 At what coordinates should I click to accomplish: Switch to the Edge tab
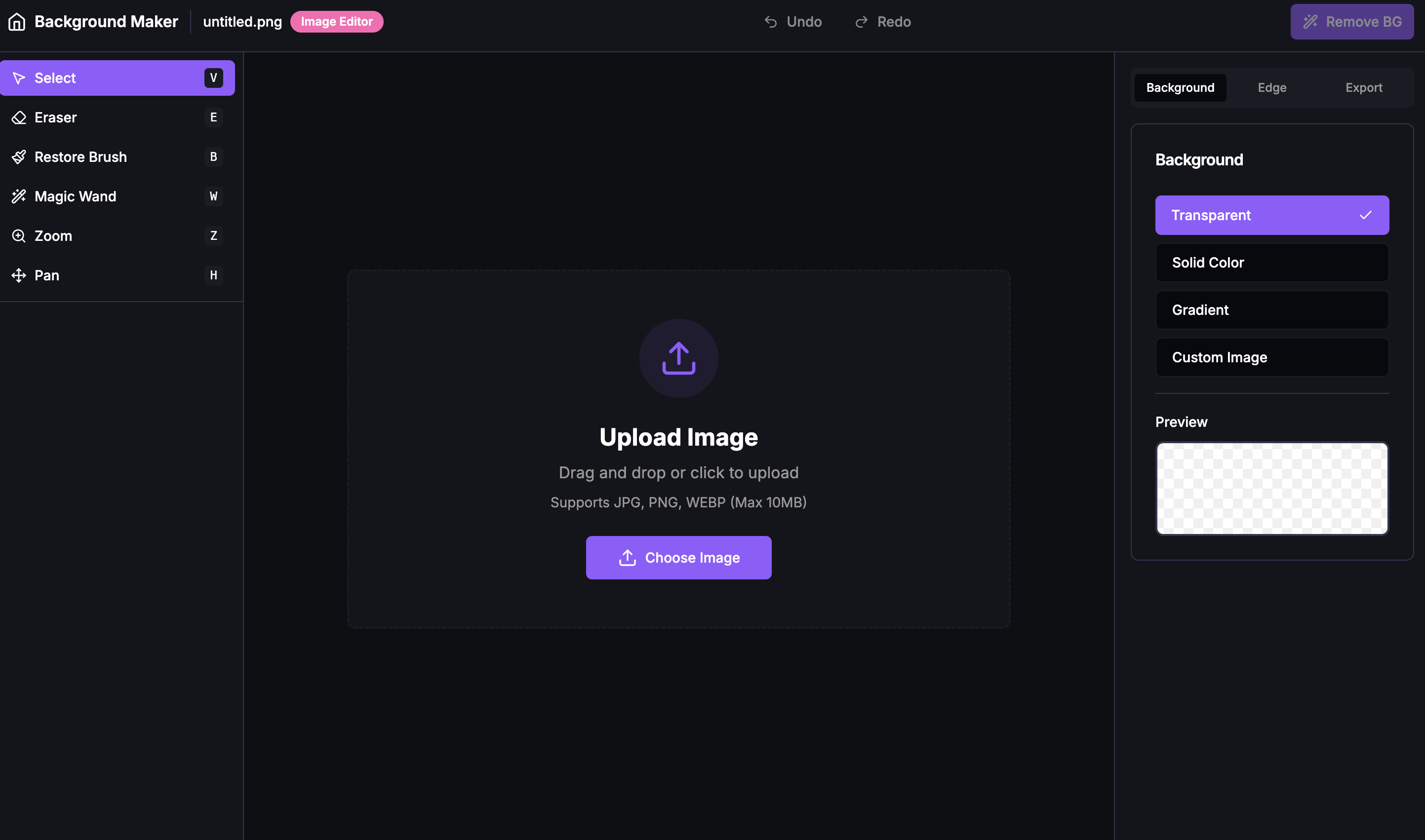pos(1271,87)
